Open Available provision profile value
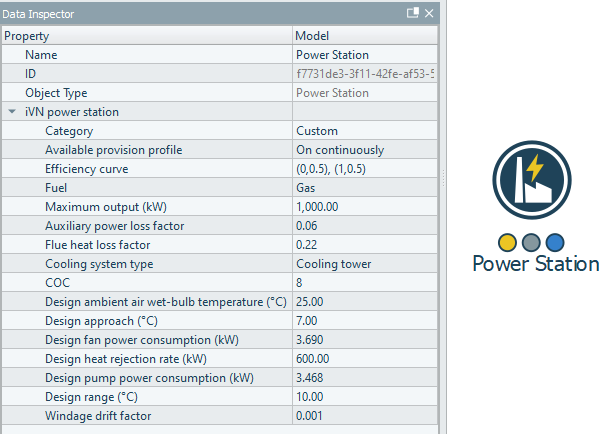Viewport: 609px width, 434px height. pyautogui.click(x=365, y=150)
